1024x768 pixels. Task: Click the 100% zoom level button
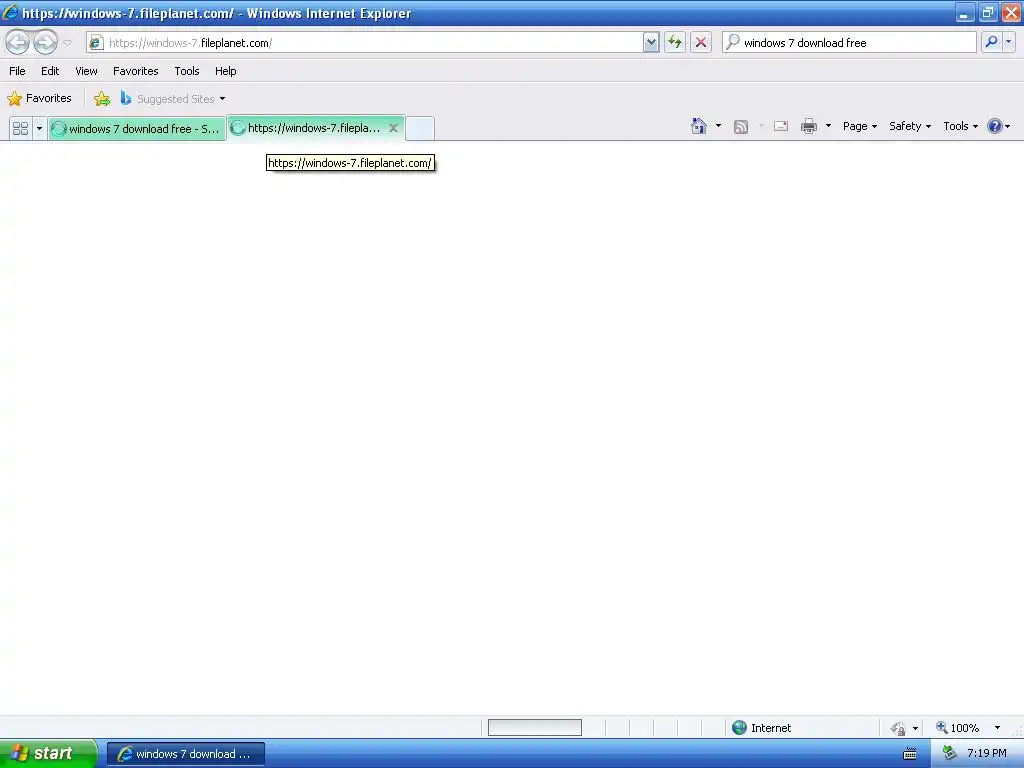tap(958, 728)
